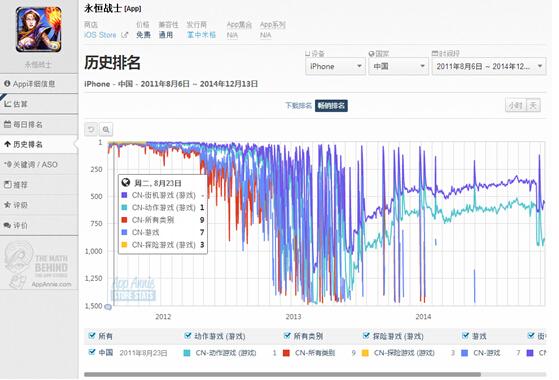This screenshot has width=559, height=380.
Task: Switch to the 下载排名 tab
Action: (298, 106)
